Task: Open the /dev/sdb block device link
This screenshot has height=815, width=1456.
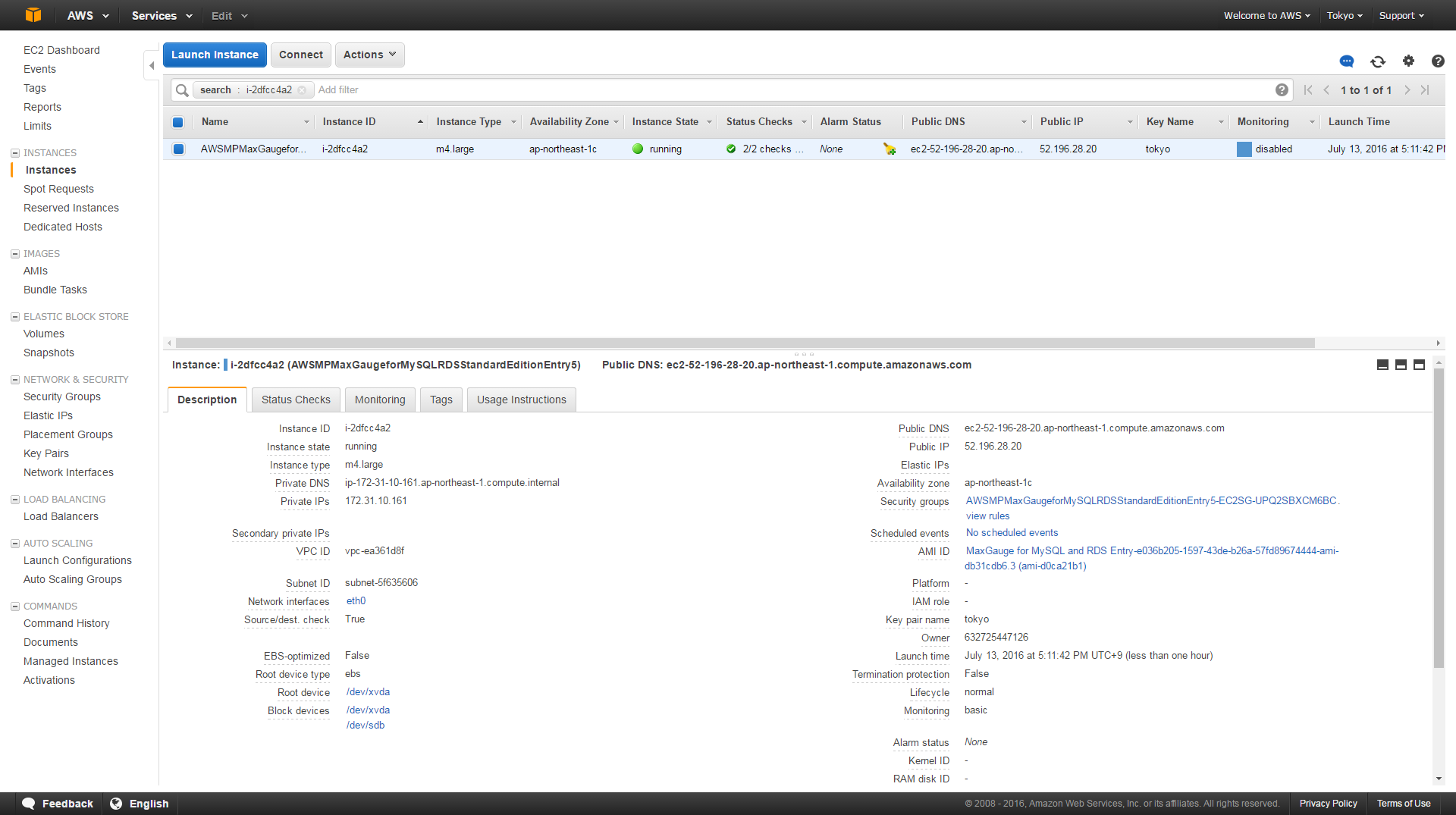Action: pyautogui.click(x=366, y=726)
